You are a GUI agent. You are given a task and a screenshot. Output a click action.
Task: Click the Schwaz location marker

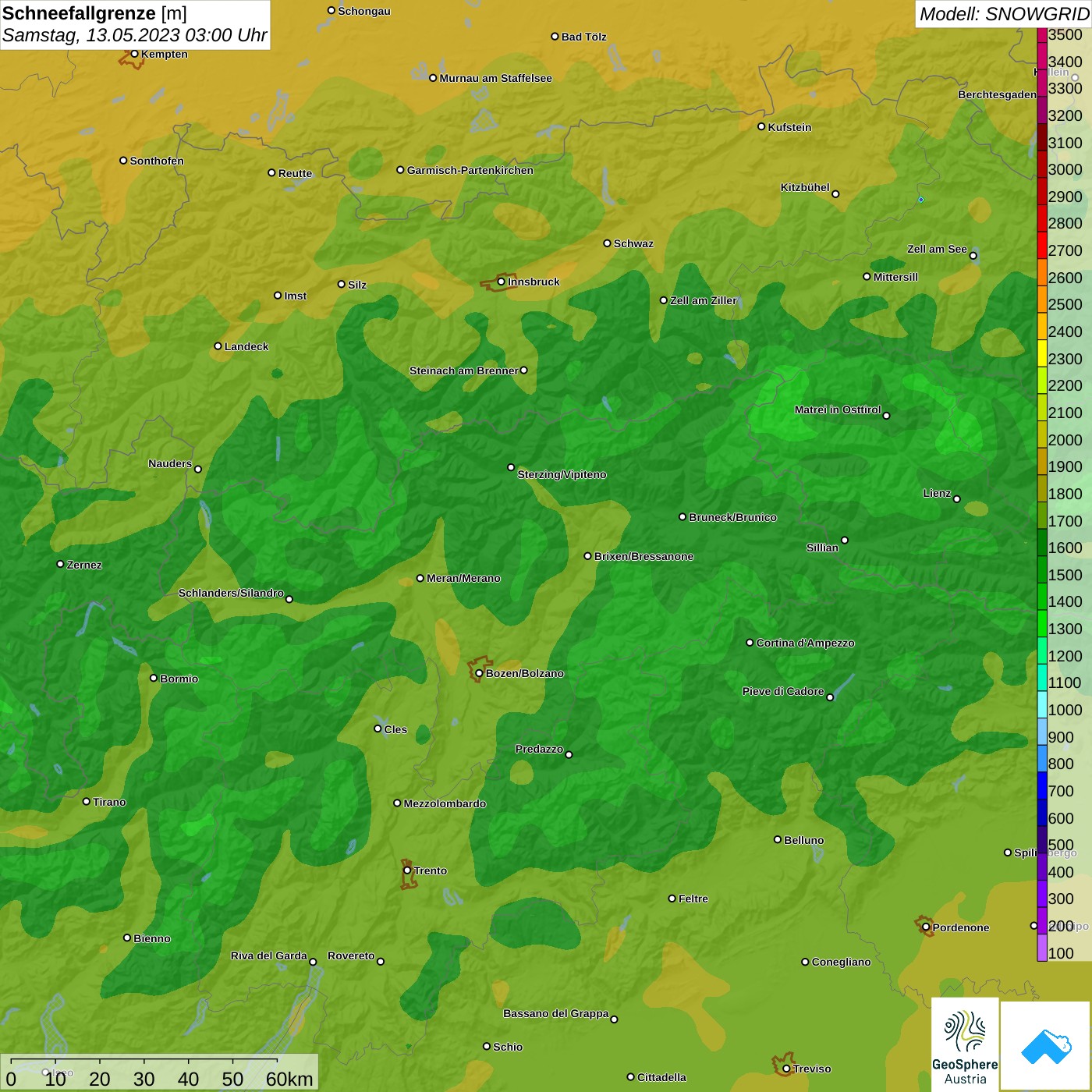607,243
